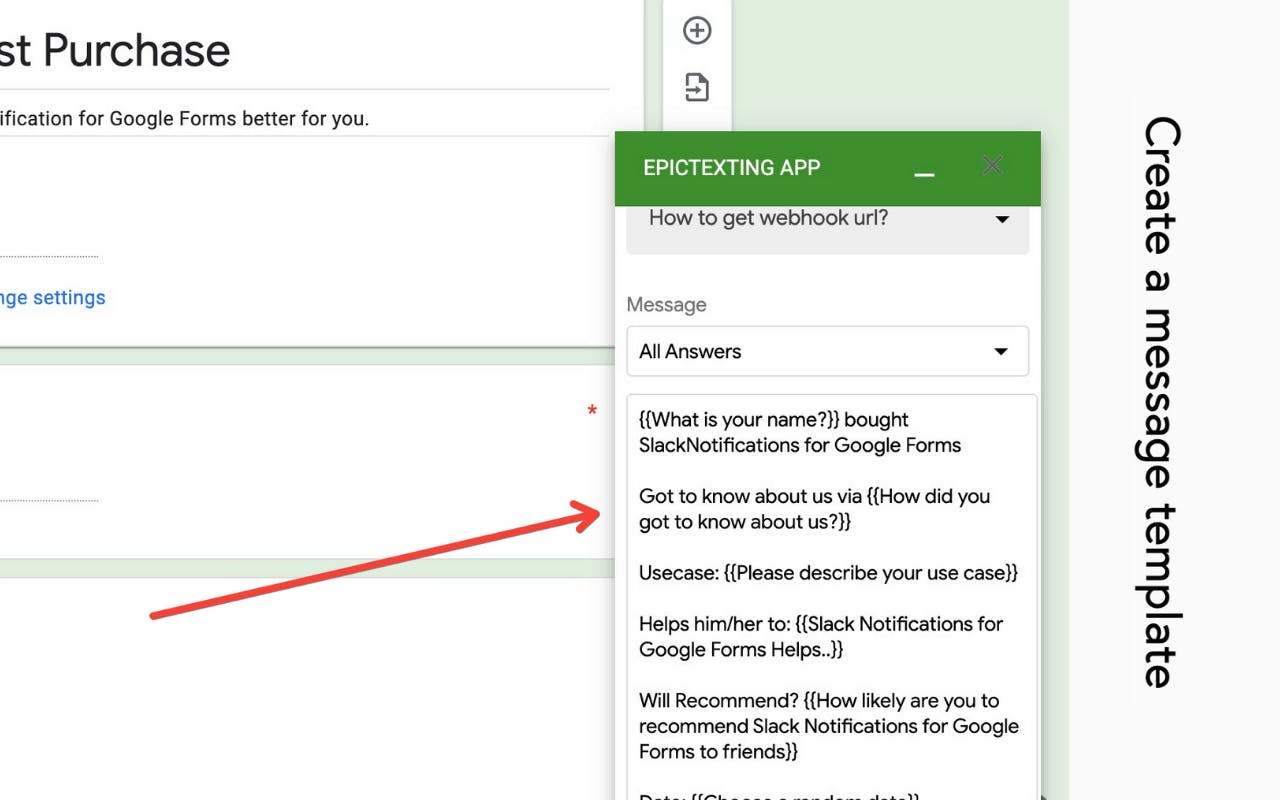Open the partially visible 'nge settings' link

(53, 297)
